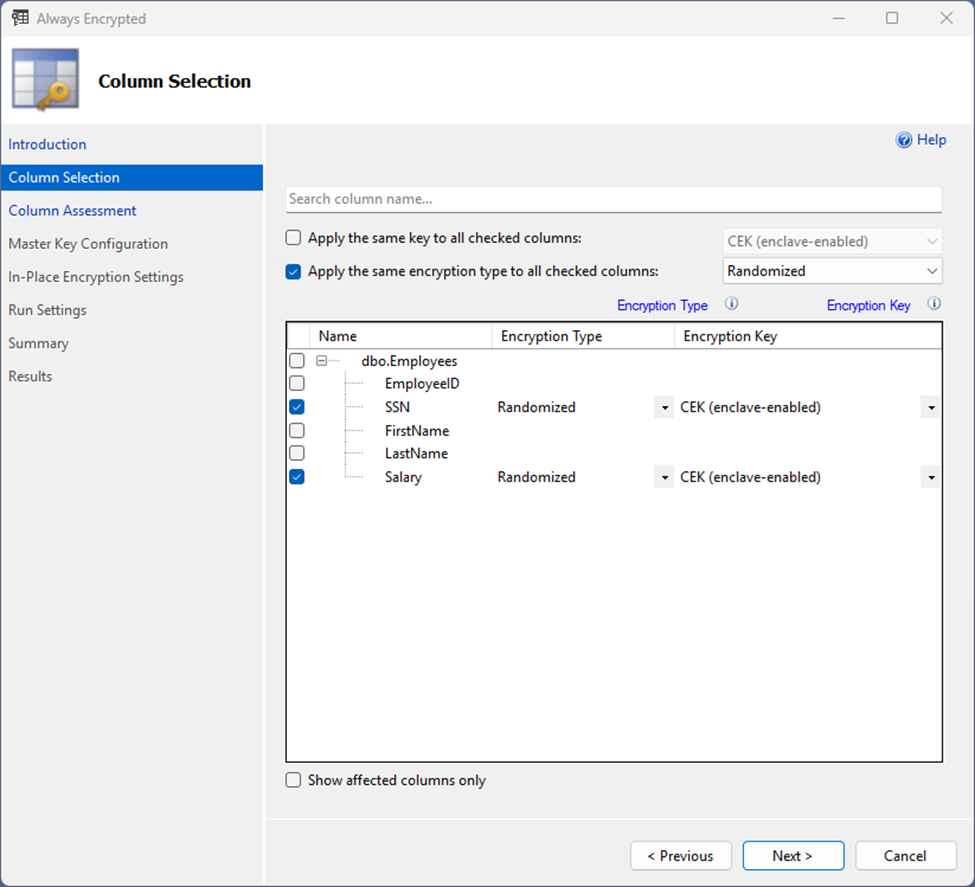This screenshot has height=887, width=975.
Task: Click Randomized value in the Salary row
Action: pyautogui.click(x=537, y=477)
